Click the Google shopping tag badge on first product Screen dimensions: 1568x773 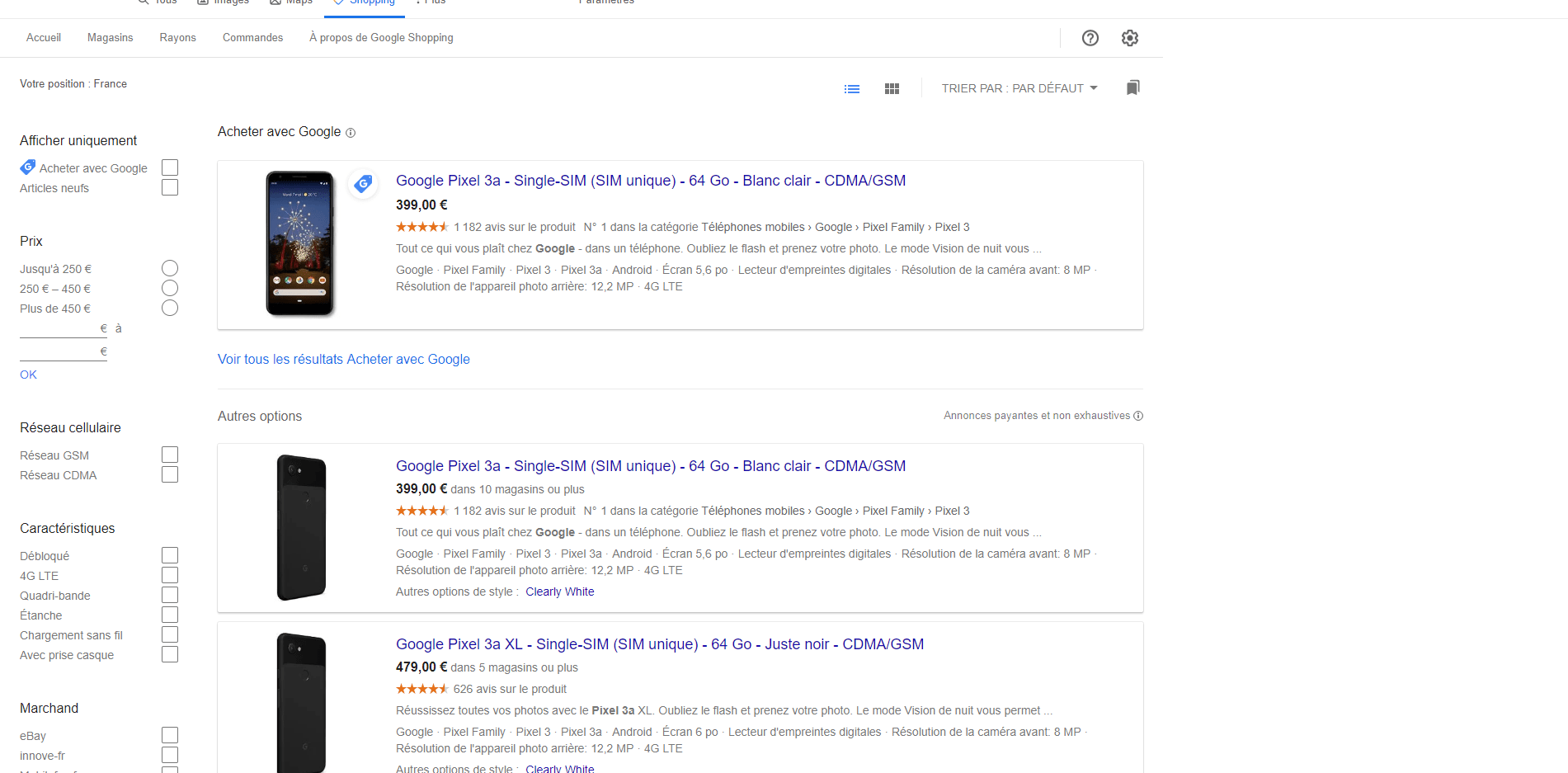363,184
